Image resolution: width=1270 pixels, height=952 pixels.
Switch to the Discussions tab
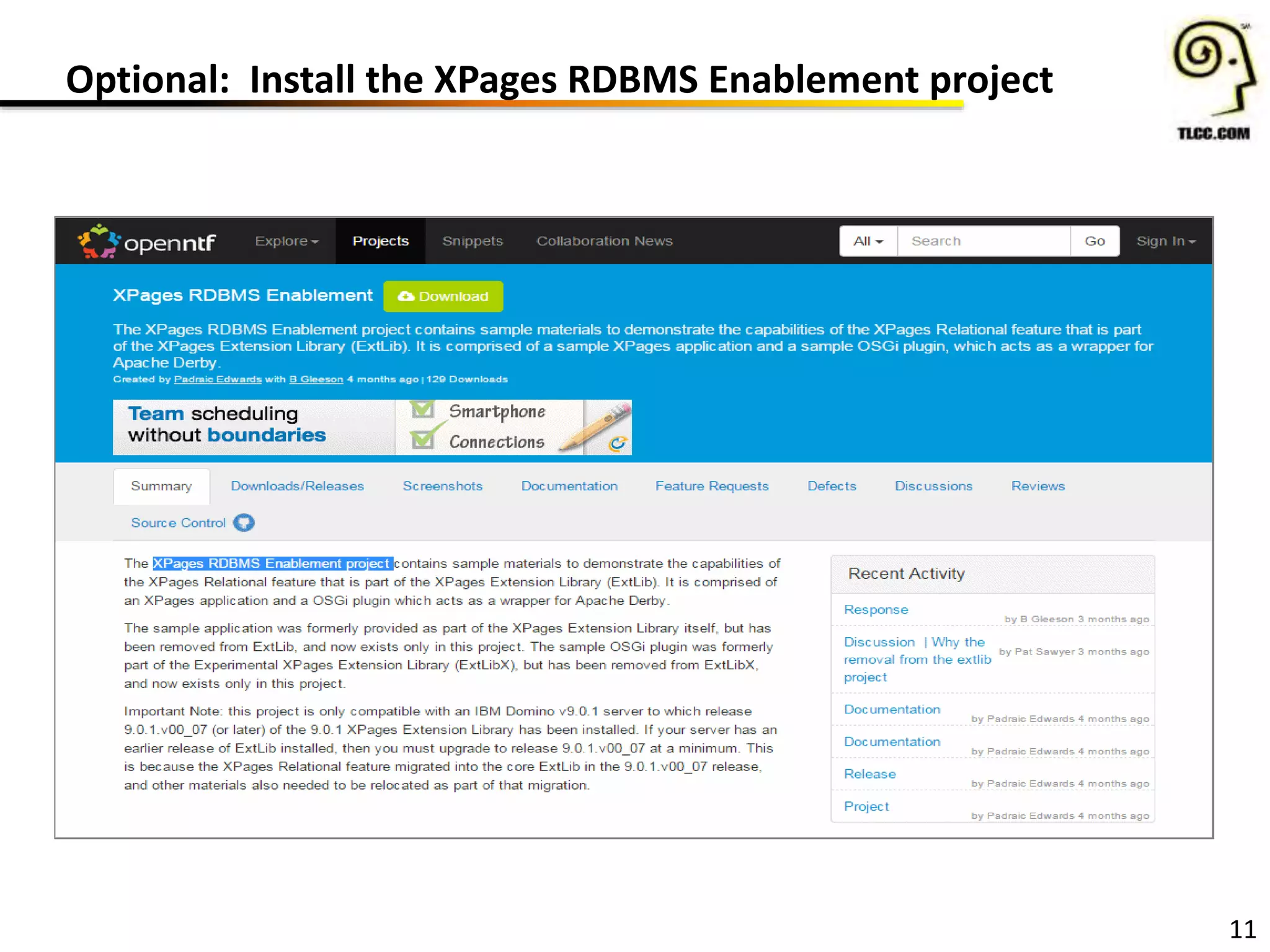[933, 487]
